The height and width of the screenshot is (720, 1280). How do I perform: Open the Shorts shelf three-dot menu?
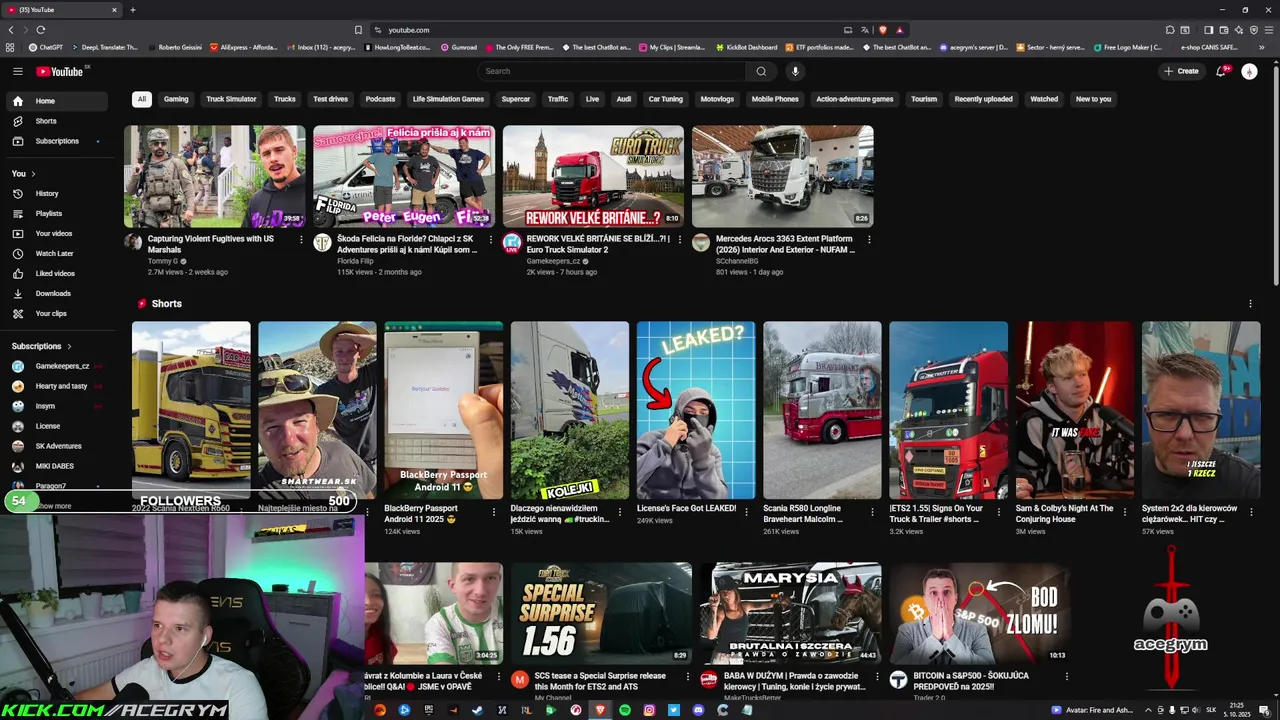1250,304
